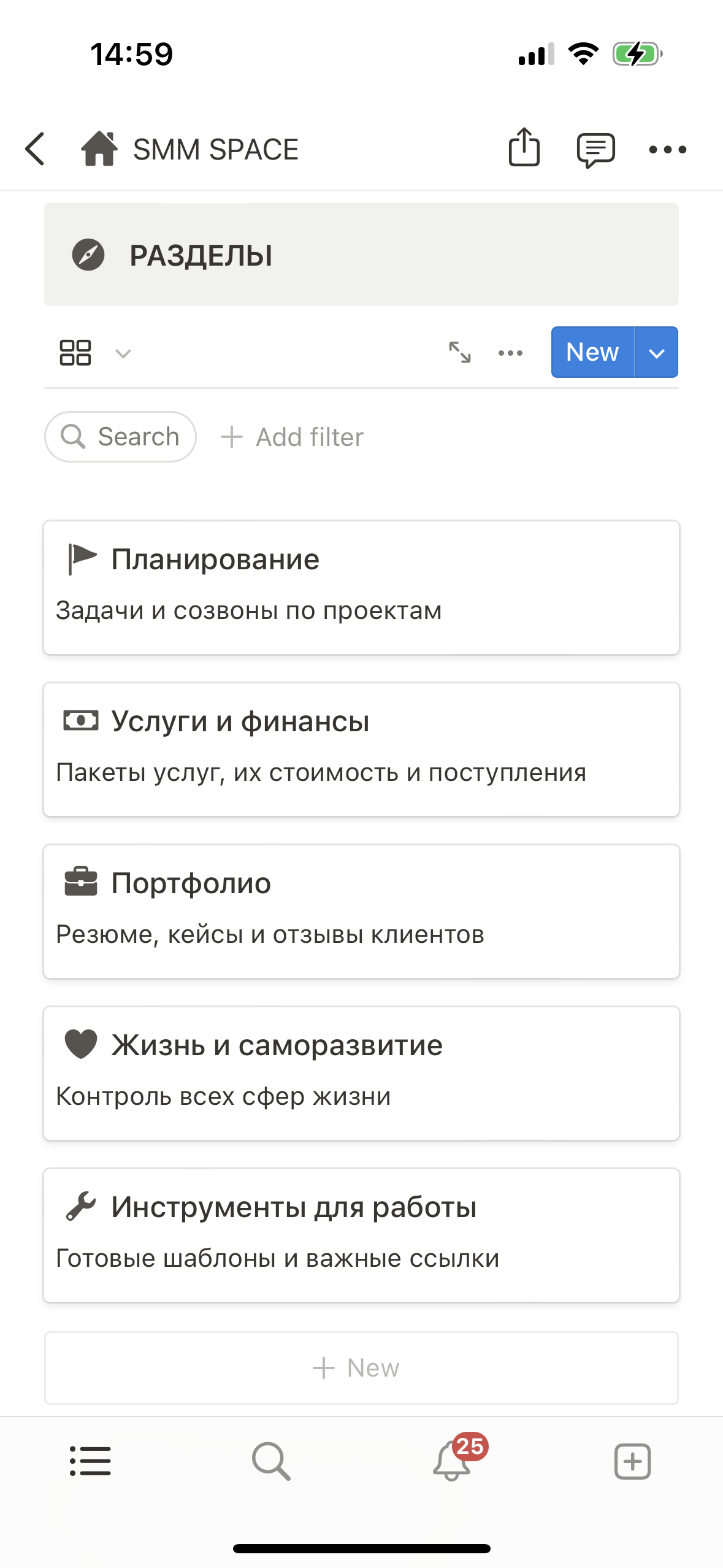Screen dimensions: 723x1568
Task: Click the + New card at the bottom
Action: 362,1367
